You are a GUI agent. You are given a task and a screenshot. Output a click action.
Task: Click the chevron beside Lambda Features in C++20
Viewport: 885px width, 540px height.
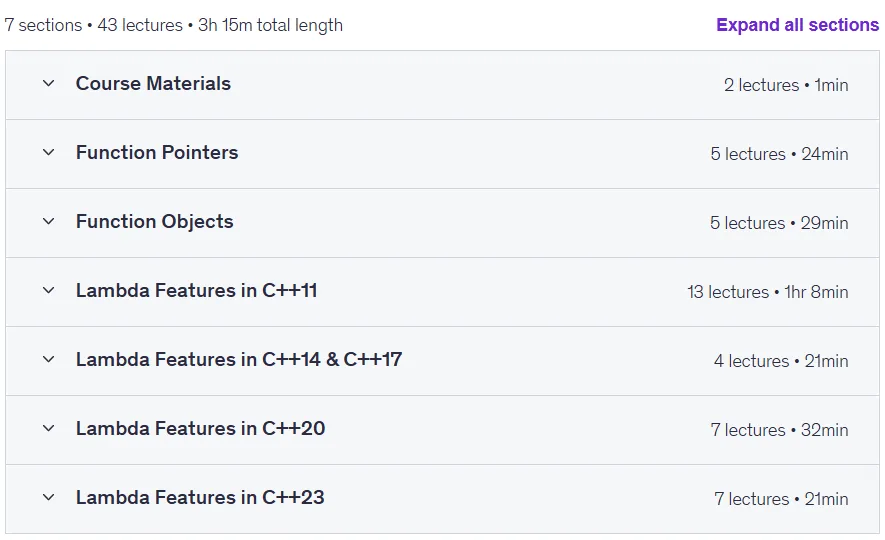coord(49,428)
